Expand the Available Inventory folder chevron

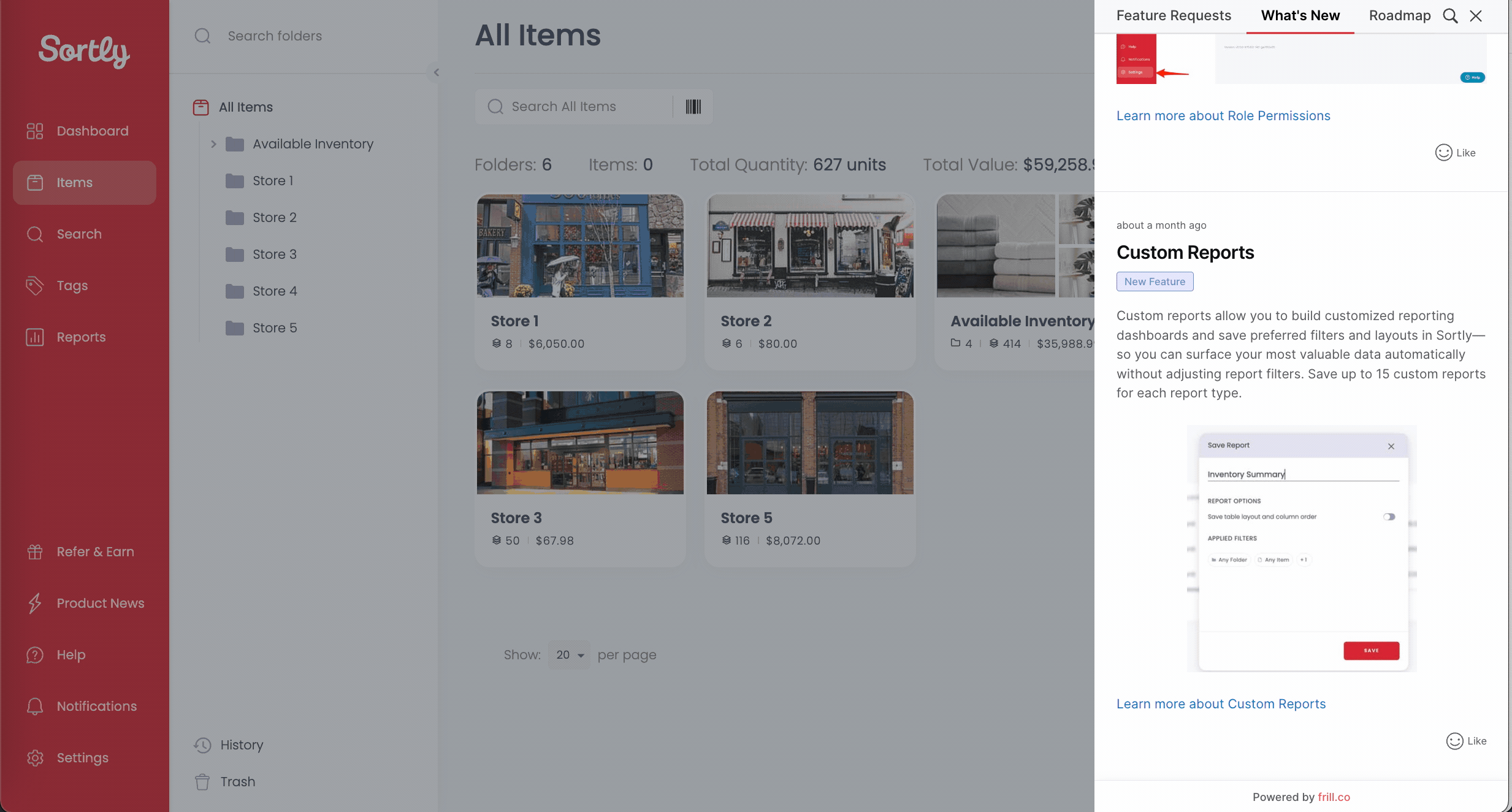tap(213, 144)
